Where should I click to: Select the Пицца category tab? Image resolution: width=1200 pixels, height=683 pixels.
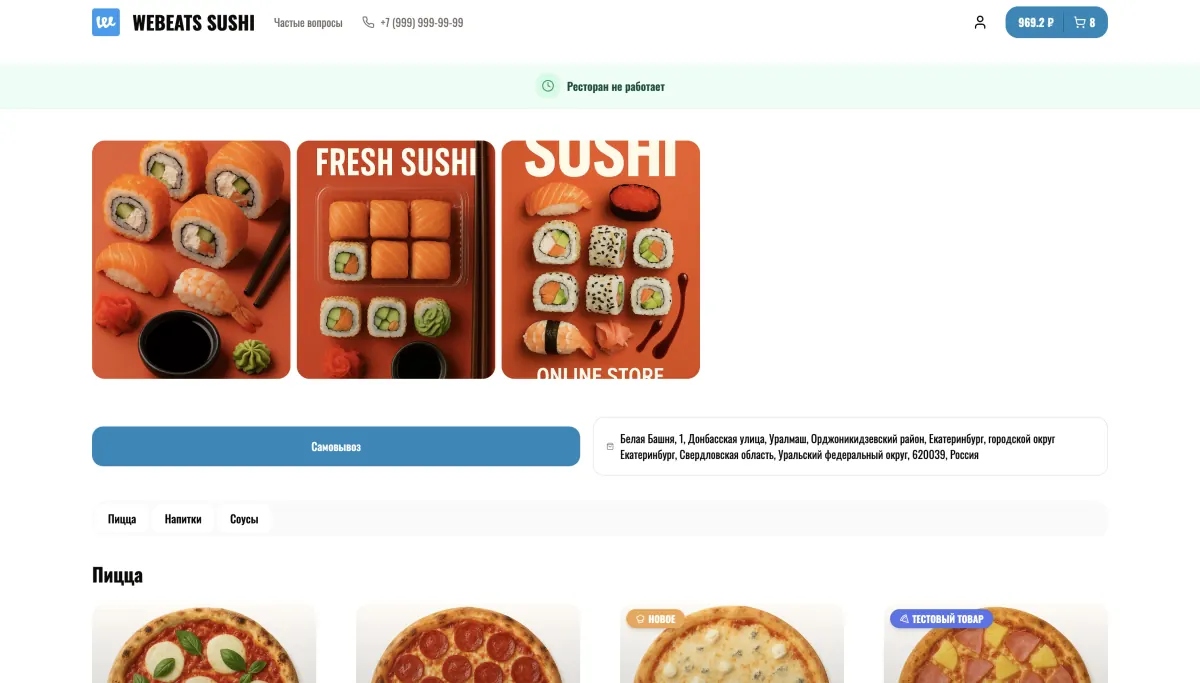pyautogui.click(x=122, y=519)
